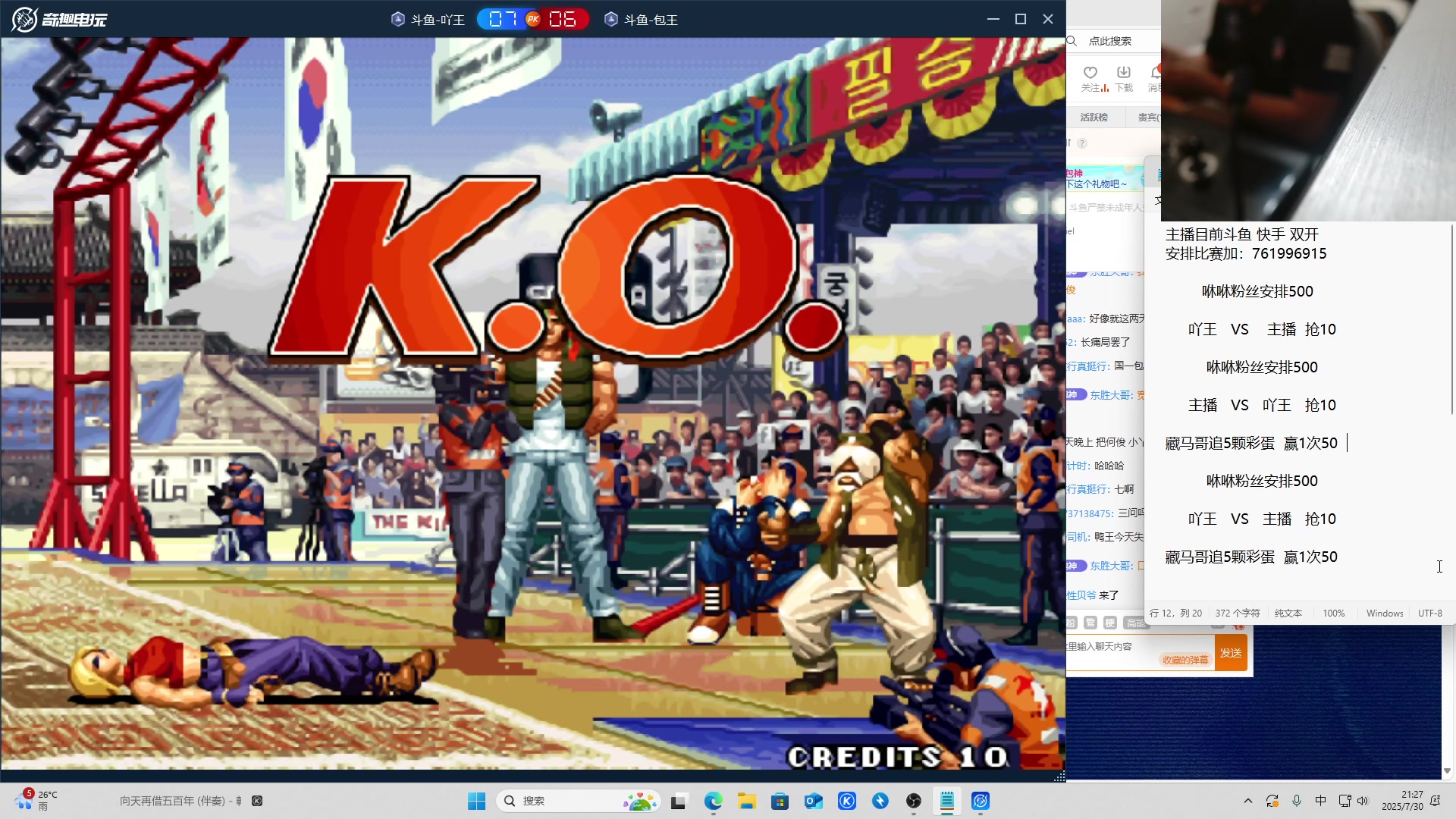Screen dimensions: 1456x819
Task: Open OBS Studio from the taskbar
Action: tap(914, 801)
